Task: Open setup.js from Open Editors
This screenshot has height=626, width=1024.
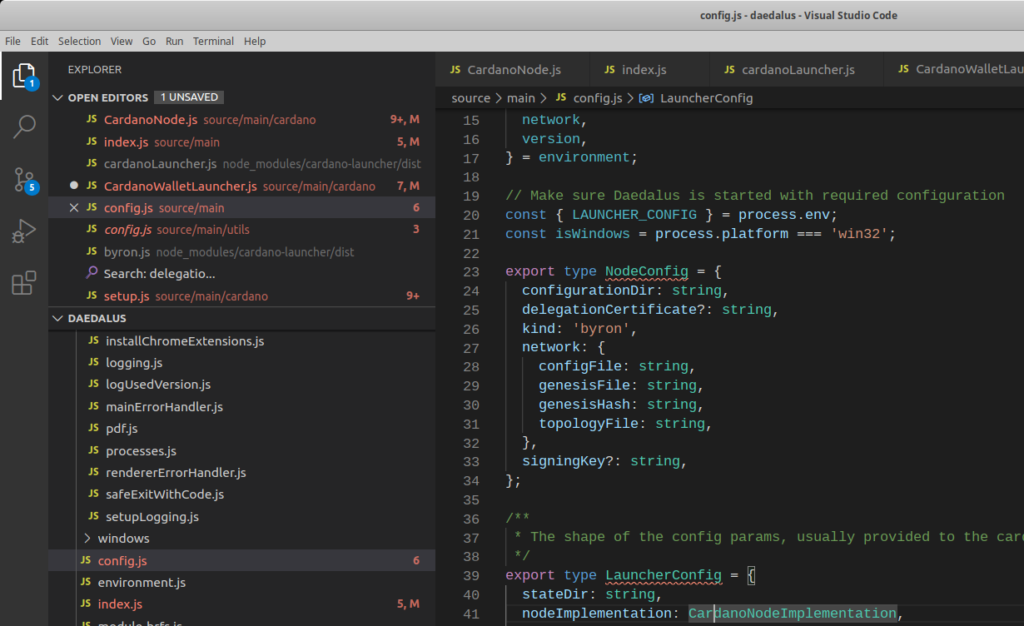Action: [242, 296]
